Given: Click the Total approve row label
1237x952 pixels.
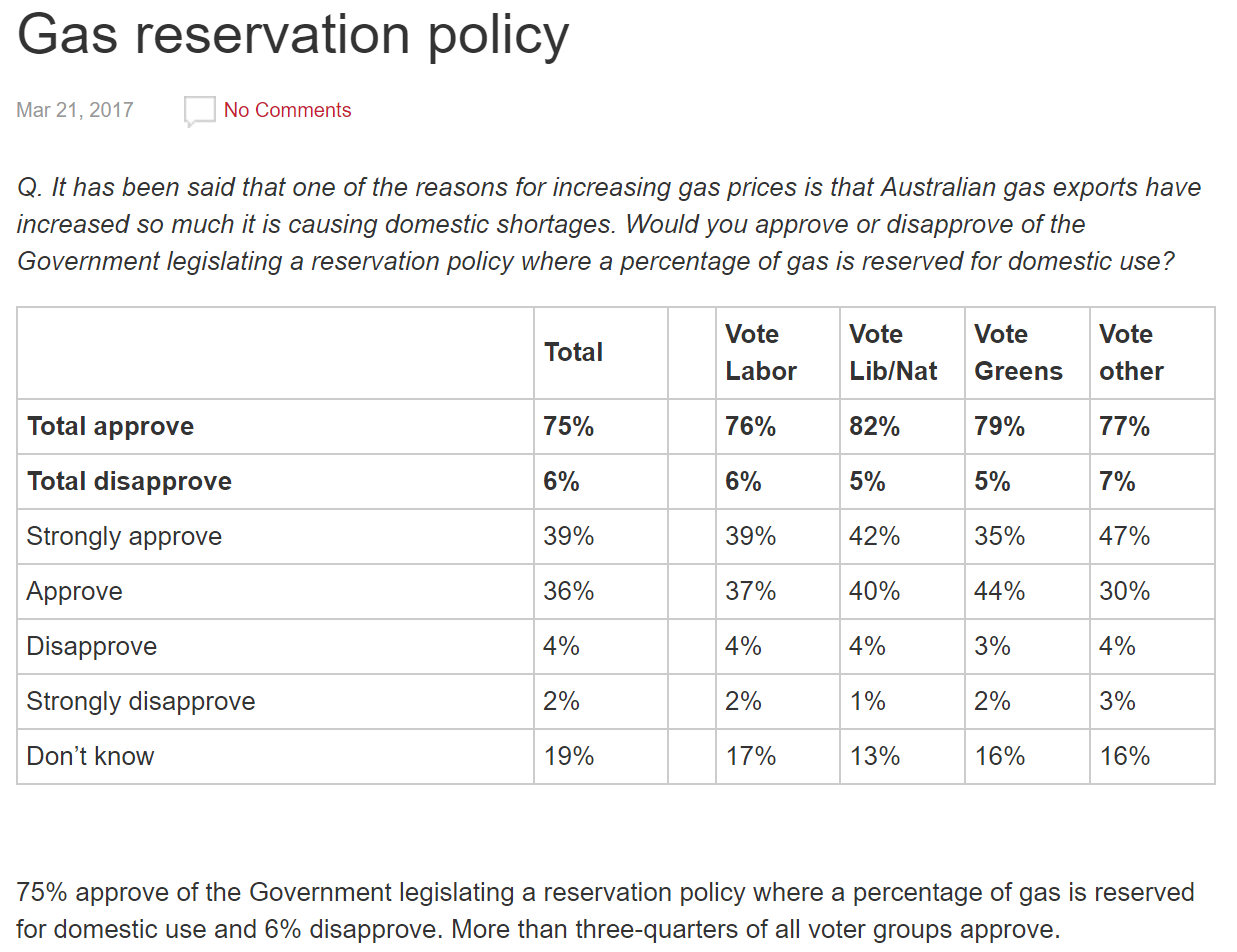Looking at the screenshot, I should pyautogui.click(x=111, y=427).
